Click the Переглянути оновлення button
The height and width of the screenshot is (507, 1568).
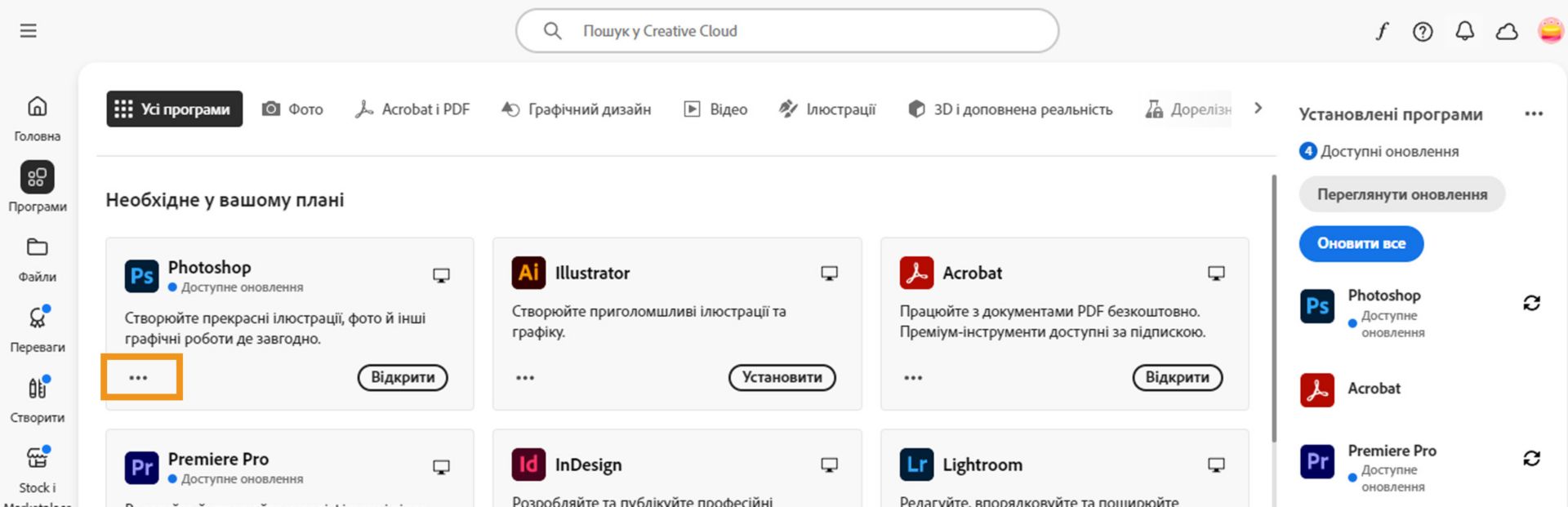1402,194
